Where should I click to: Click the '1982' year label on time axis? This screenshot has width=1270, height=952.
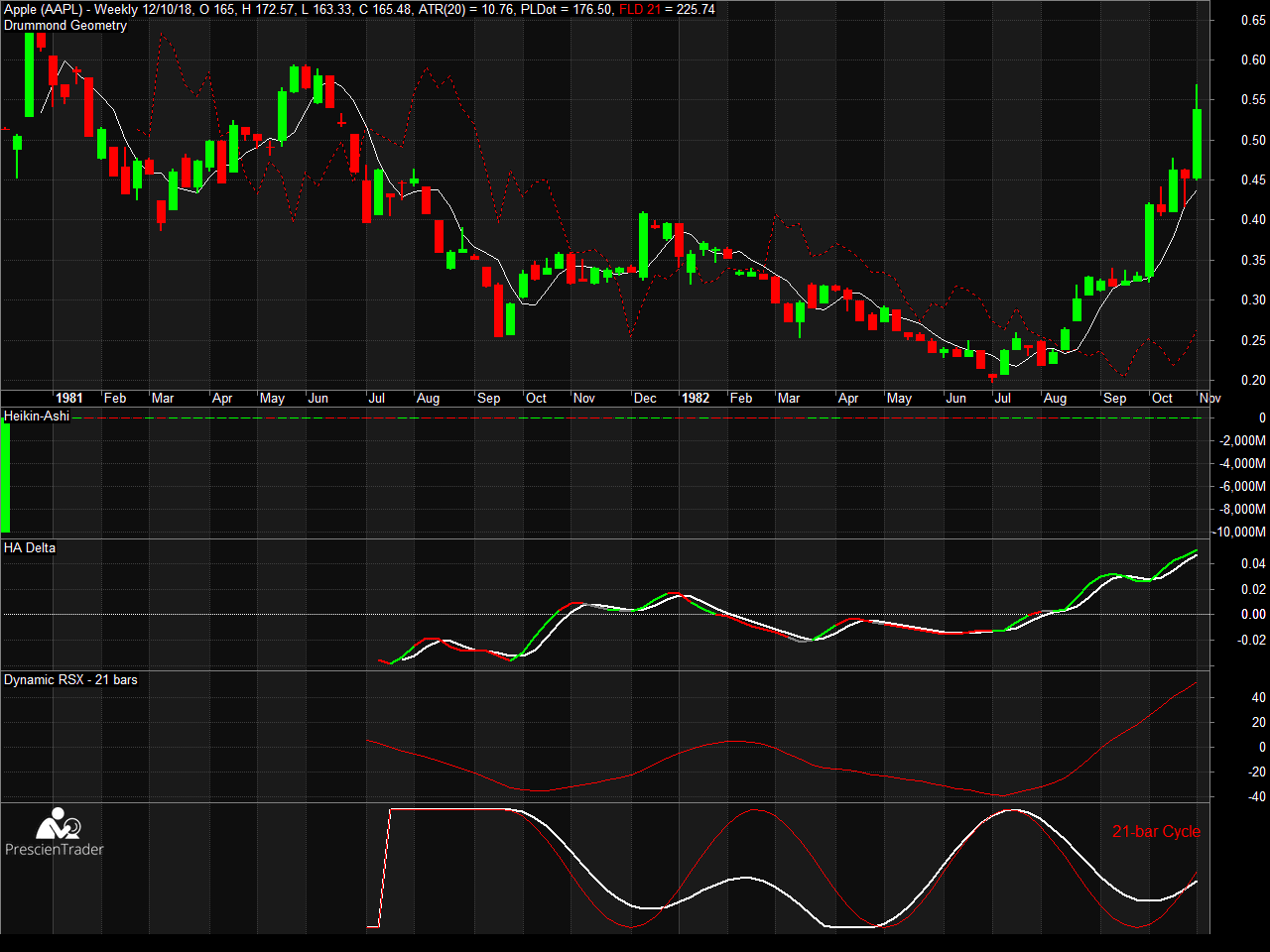click(696, 398)
